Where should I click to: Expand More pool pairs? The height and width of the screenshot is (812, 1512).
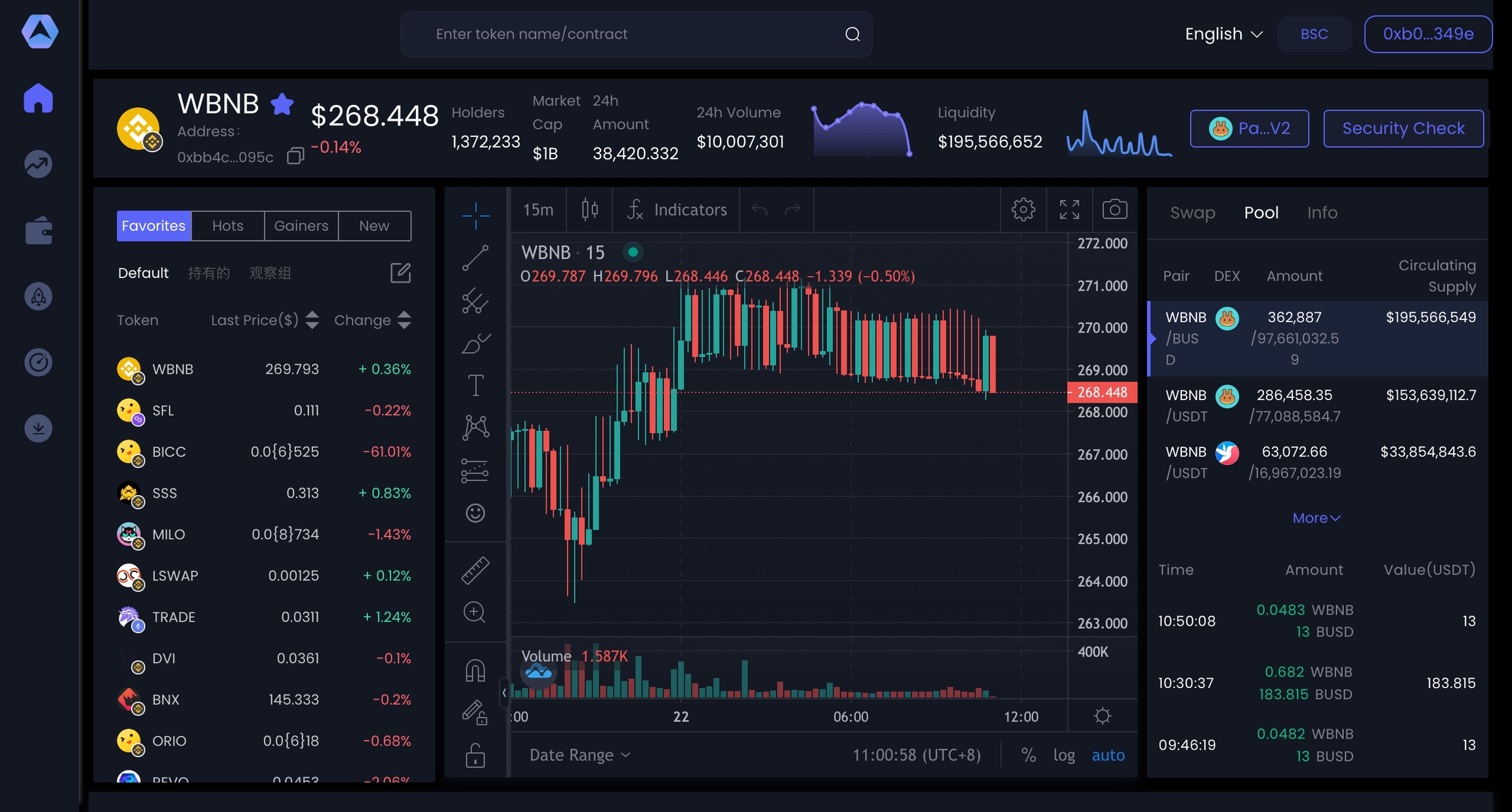[x=1316, y=518]
